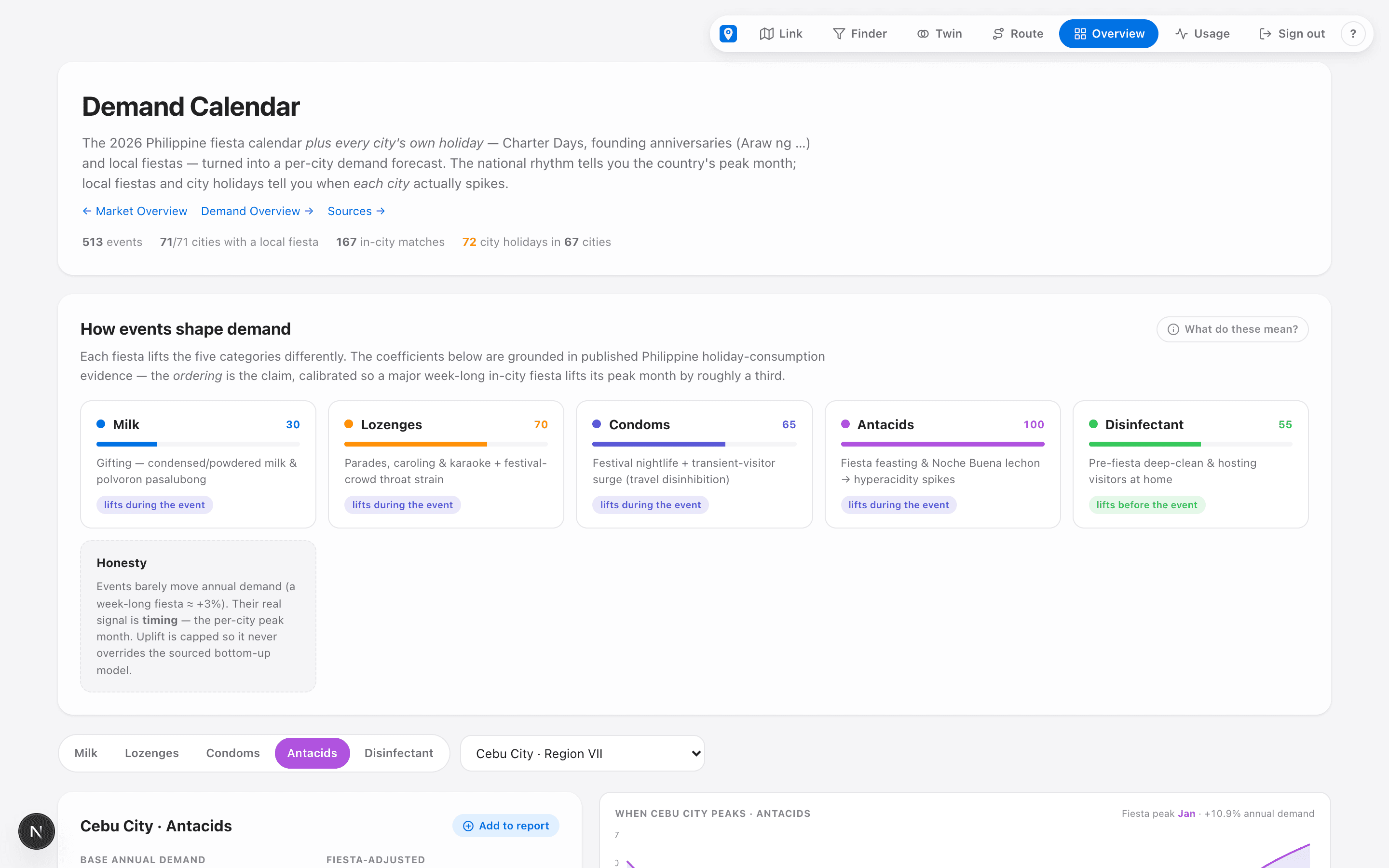Viewport: 1389px width, 868px height.
Task: Click the 'Cebu City · Antacids' heading
Action: pos(156,826)
